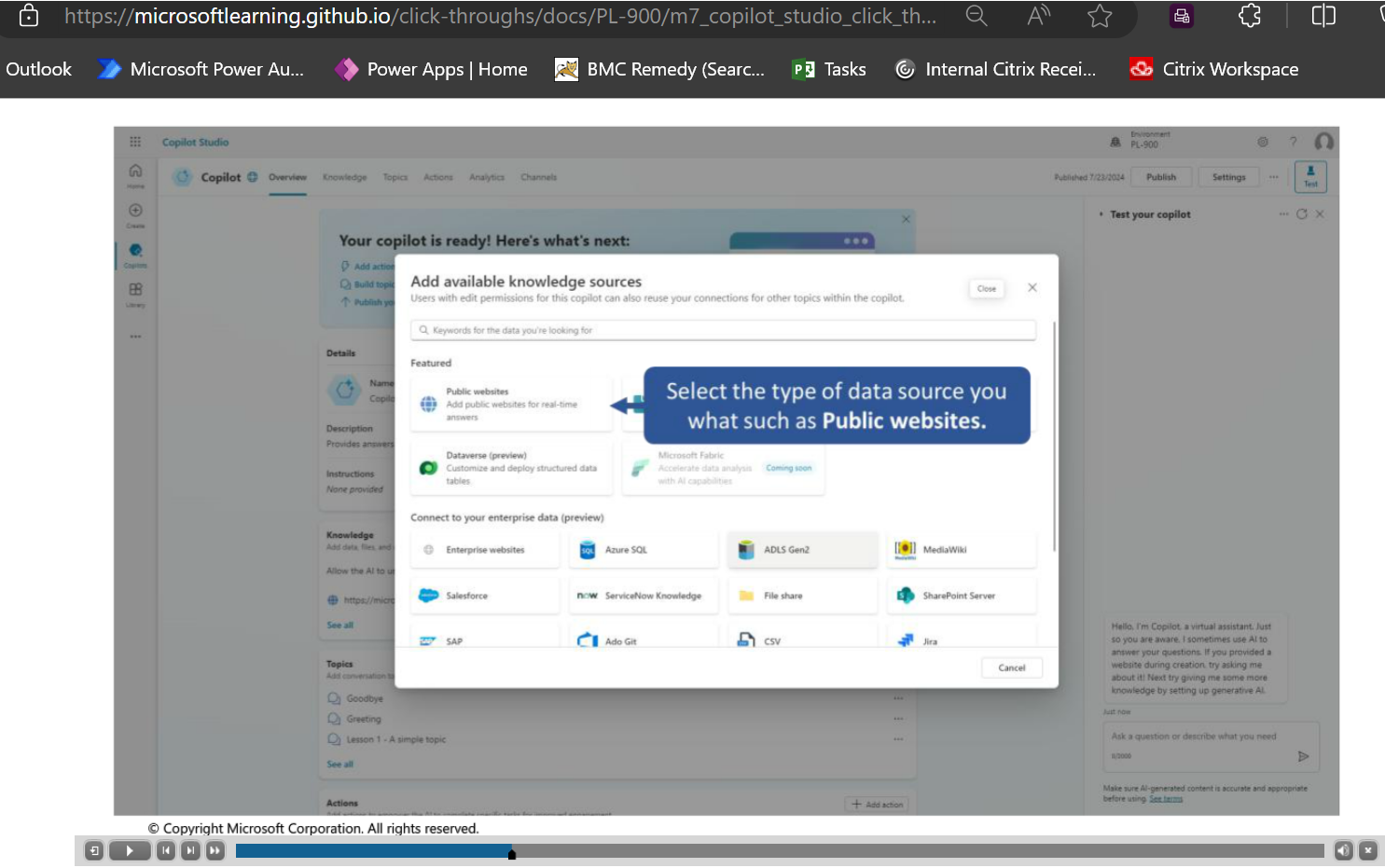Click Cancel in the knowledge sources dialog

coord(1012,668)
